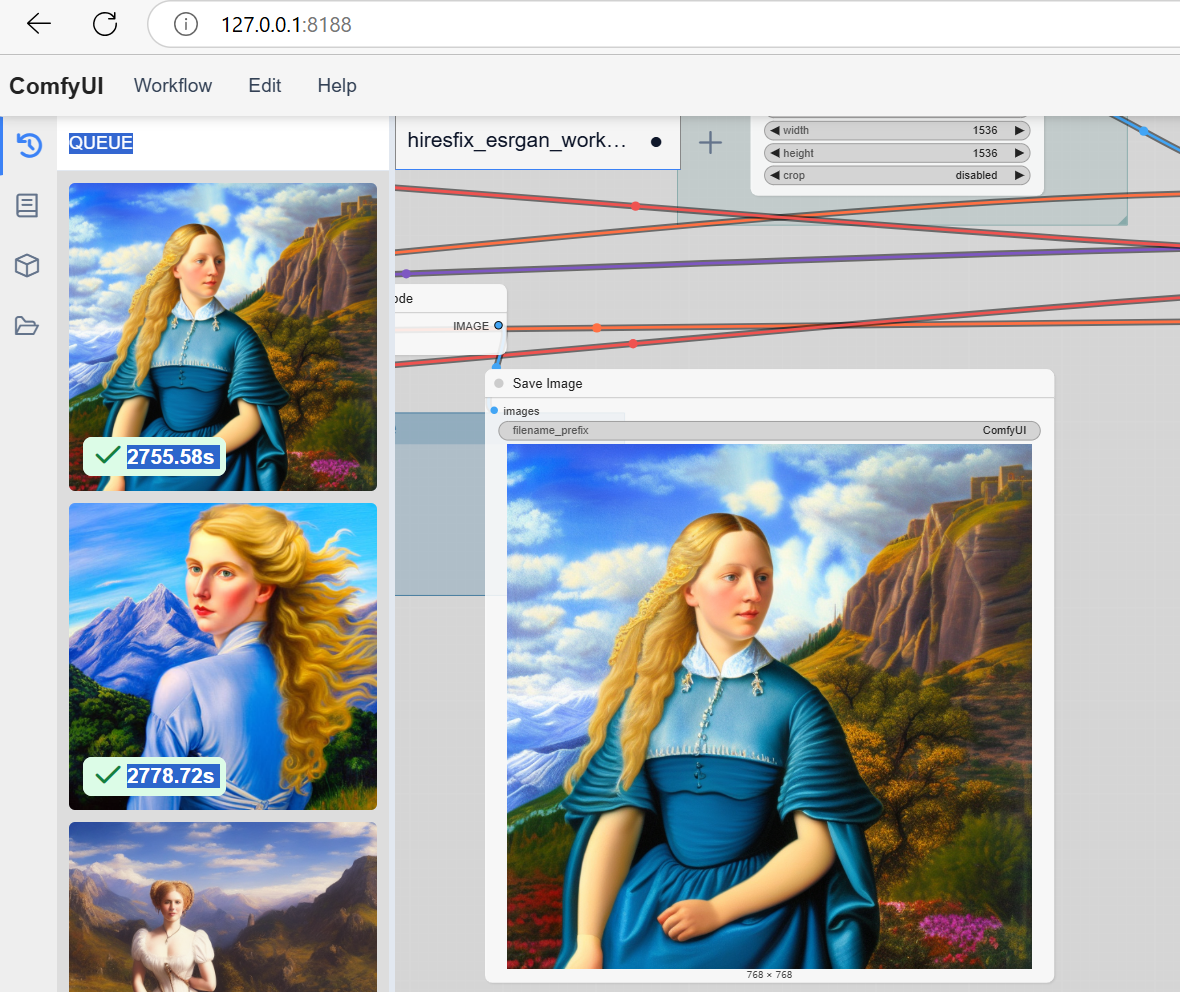Click the unsaved dot on workflow tab
This screenshot has width=1180, height=992.
point(656,141)
